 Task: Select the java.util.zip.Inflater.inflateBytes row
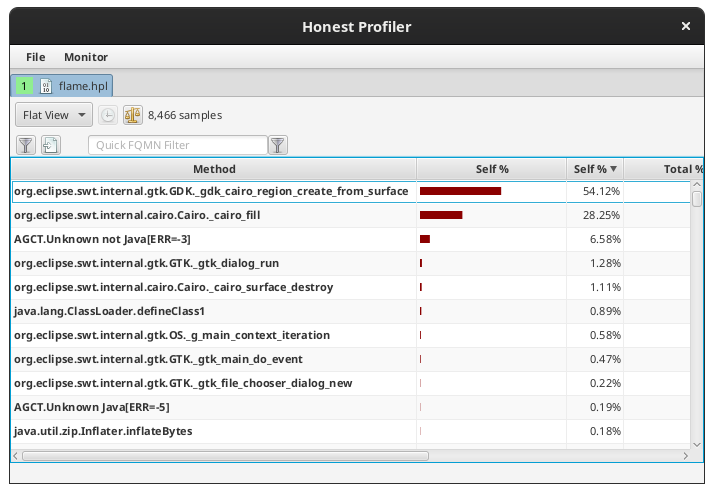click(x=351, y=432)
